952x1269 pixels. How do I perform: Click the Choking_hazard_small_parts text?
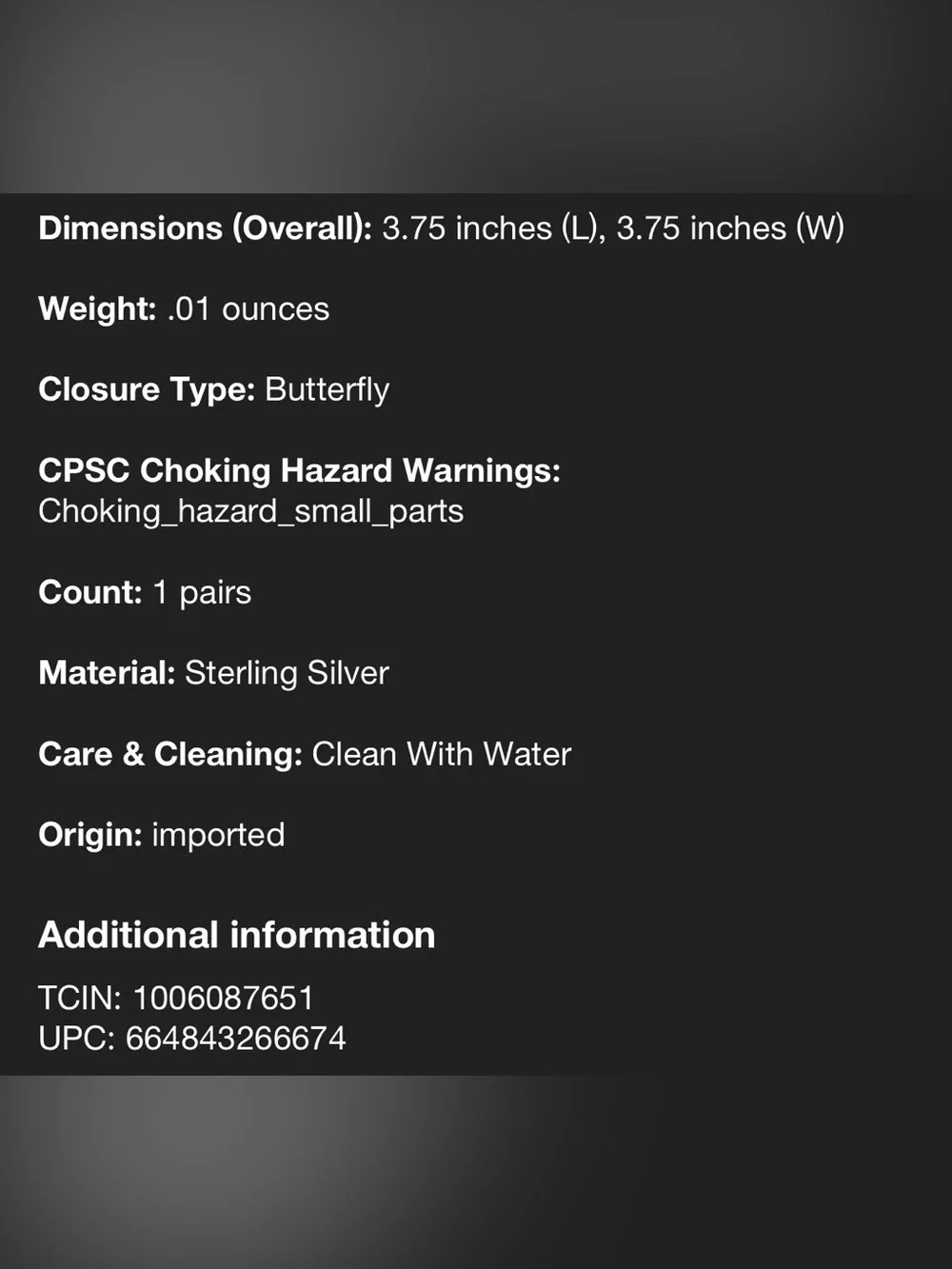point(251,512)
